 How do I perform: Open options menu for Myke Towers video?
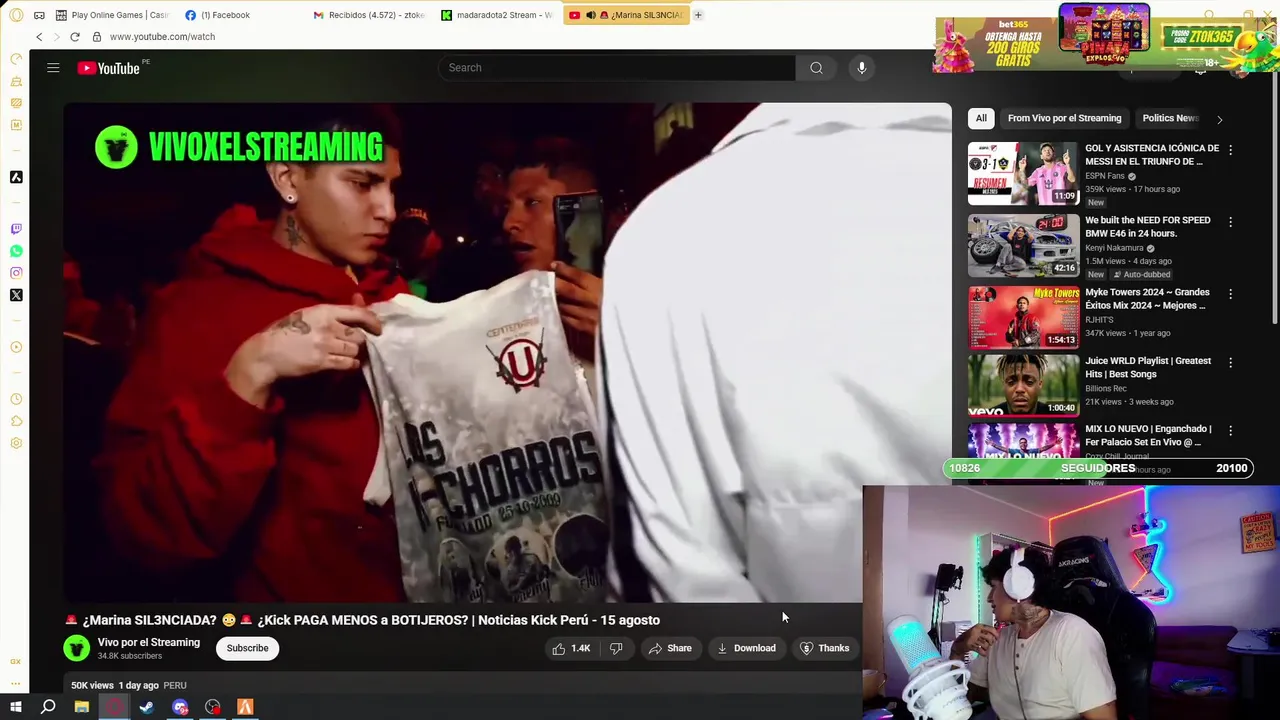(x=1231, y=294)
